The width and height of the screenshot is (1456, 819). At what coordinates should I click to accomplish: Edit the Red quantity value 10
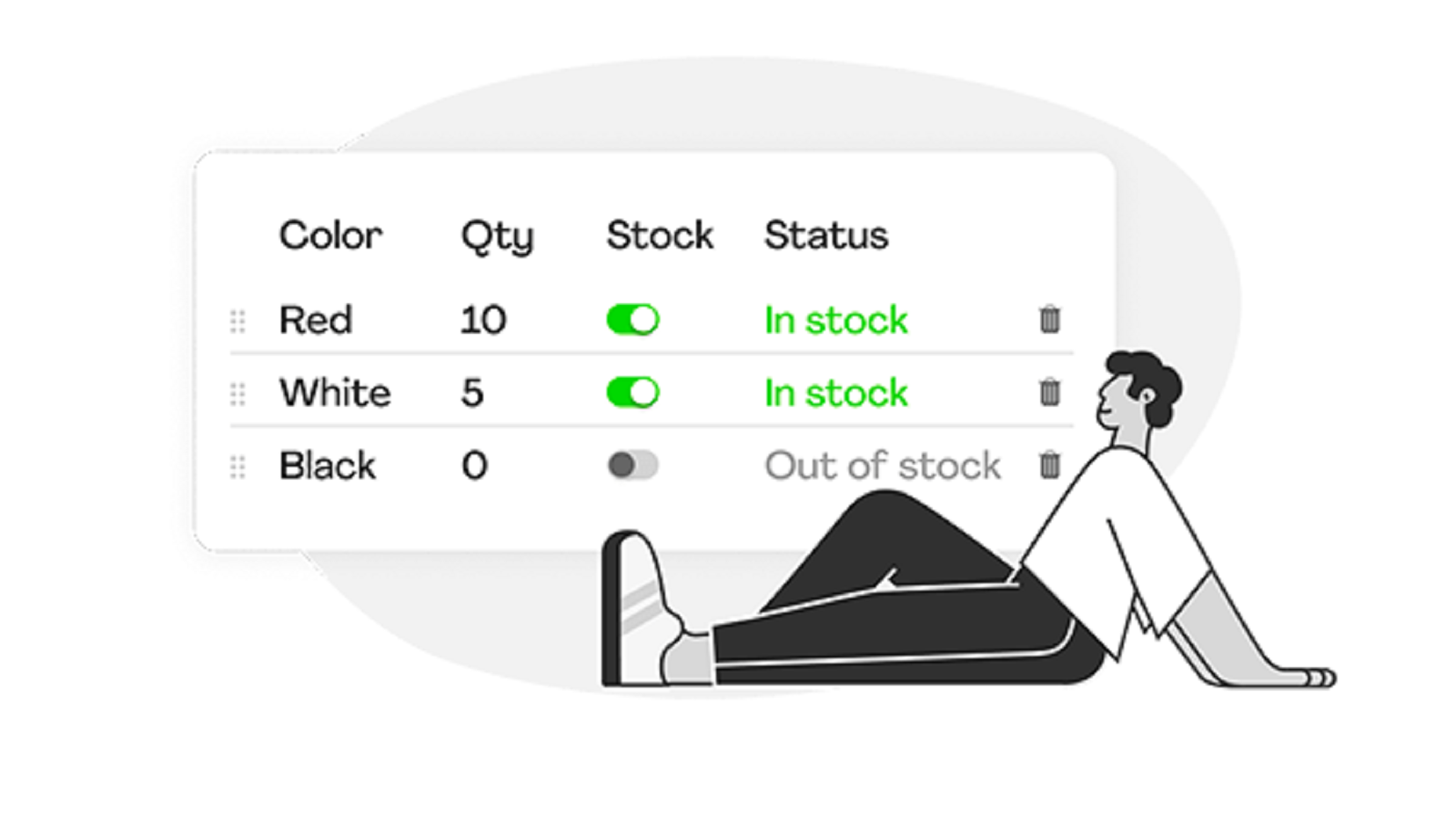click(483, 319)
